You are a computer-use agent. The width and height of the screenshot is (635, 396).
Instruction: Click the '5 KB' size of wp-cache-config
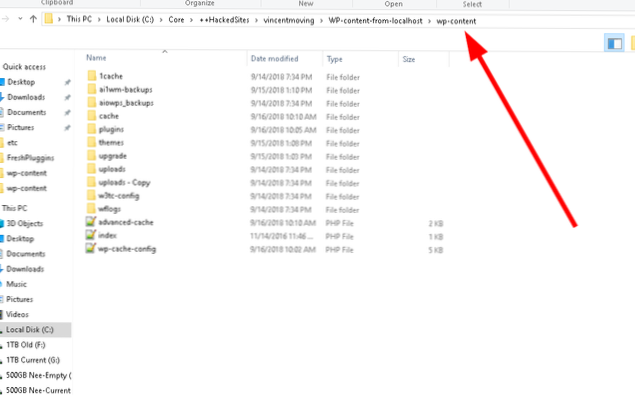coord(436,250)
